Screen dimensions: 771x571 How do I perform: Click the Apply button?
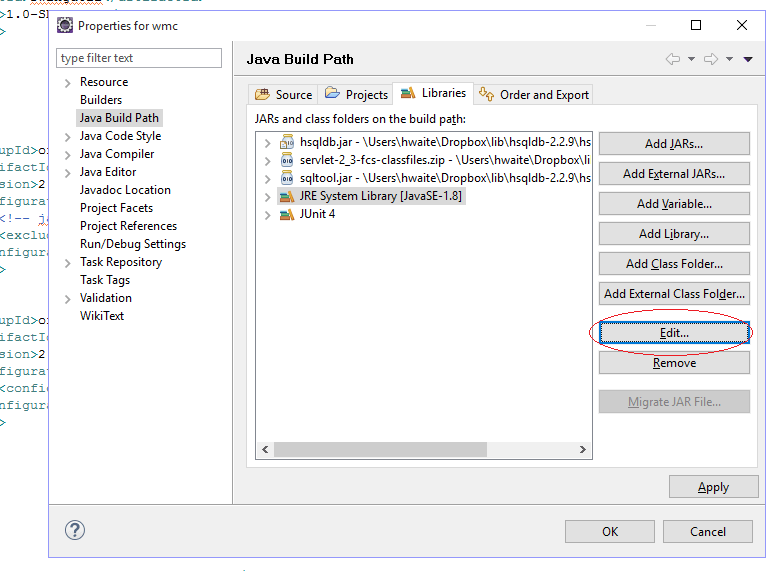(x=713, y=487)
